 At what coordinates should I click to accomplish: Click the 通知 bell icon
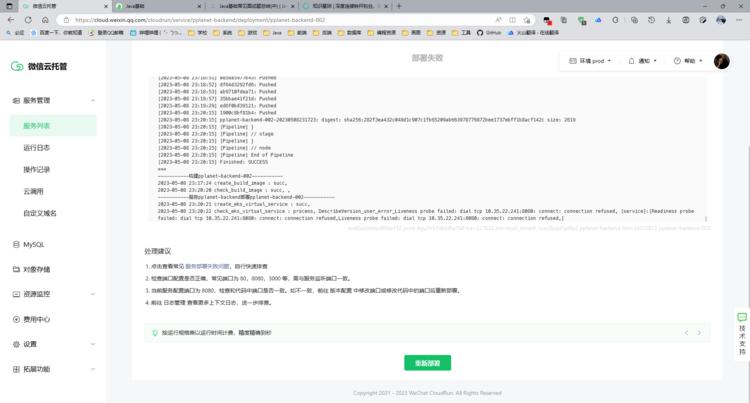click(631, 61)
